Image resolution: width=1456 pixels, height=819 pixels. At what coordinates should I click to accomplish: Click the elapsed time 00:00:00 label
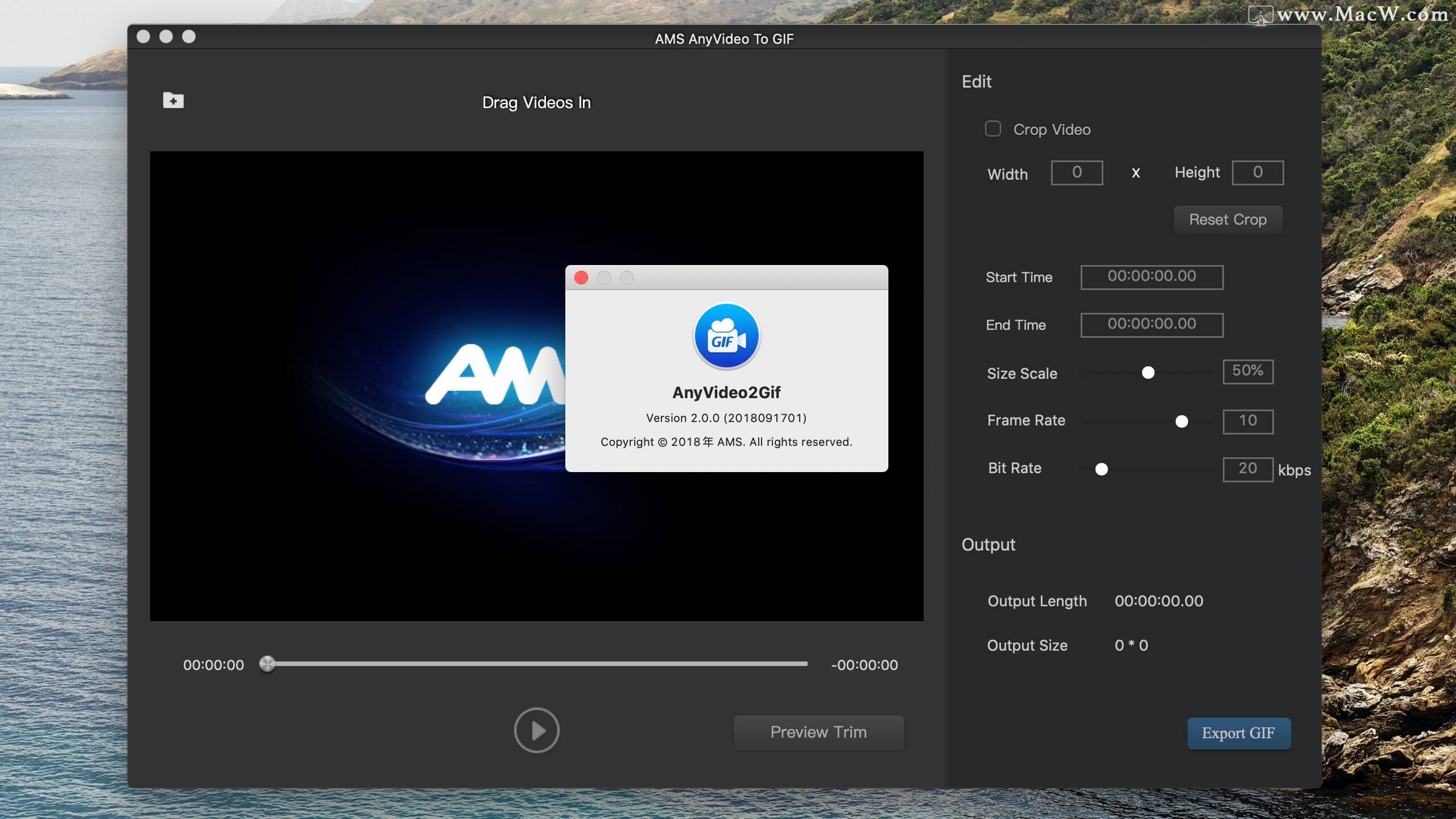pyautogui.click(x=213, y=665)
